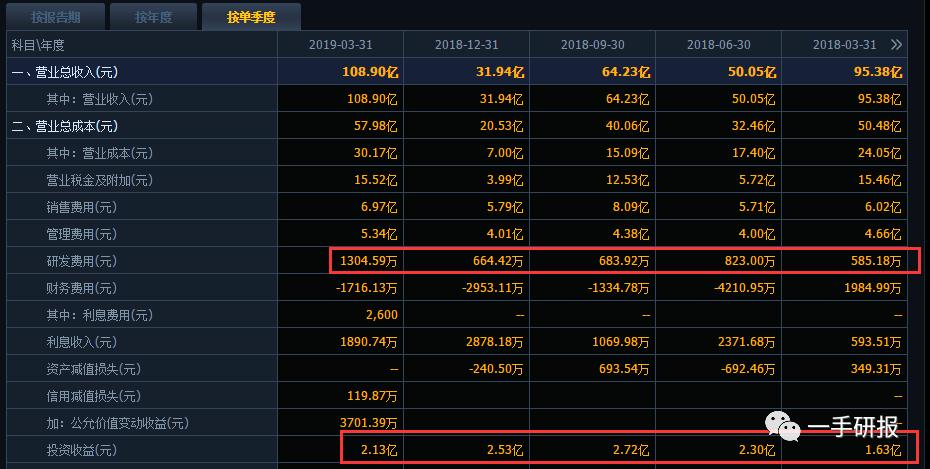
Task: Switch to the 按年度 tab
Action: tap(154, 17)
